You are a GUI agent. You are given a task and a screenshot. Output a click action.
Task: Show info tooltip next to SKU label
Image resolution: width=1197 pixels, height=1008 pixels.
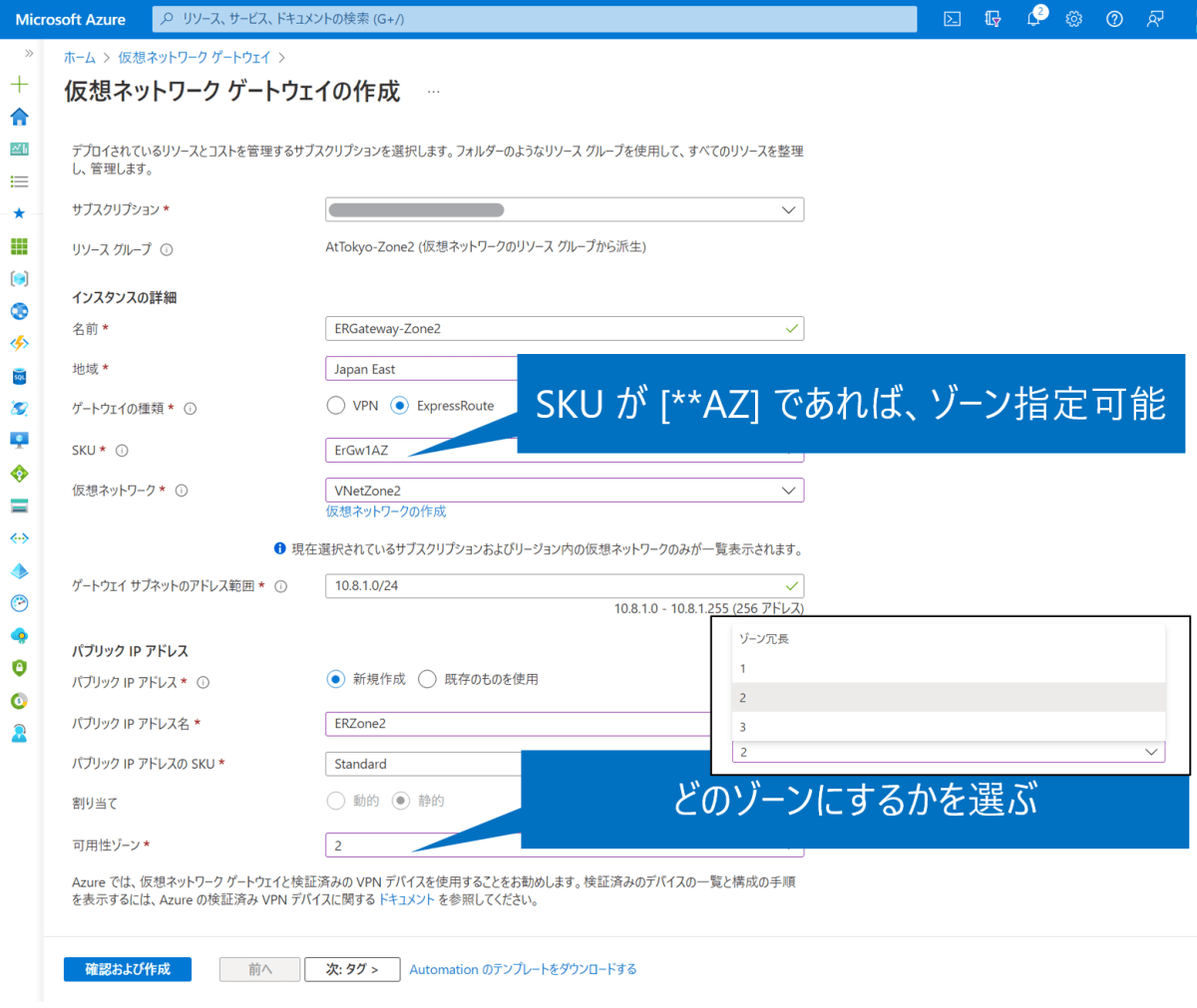point(122,451)
